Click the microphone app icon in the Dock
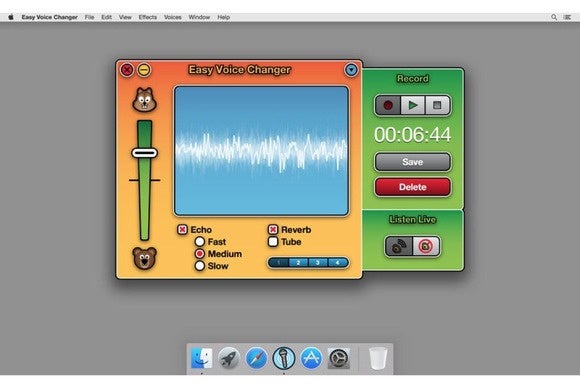 (x=284, y=358)
